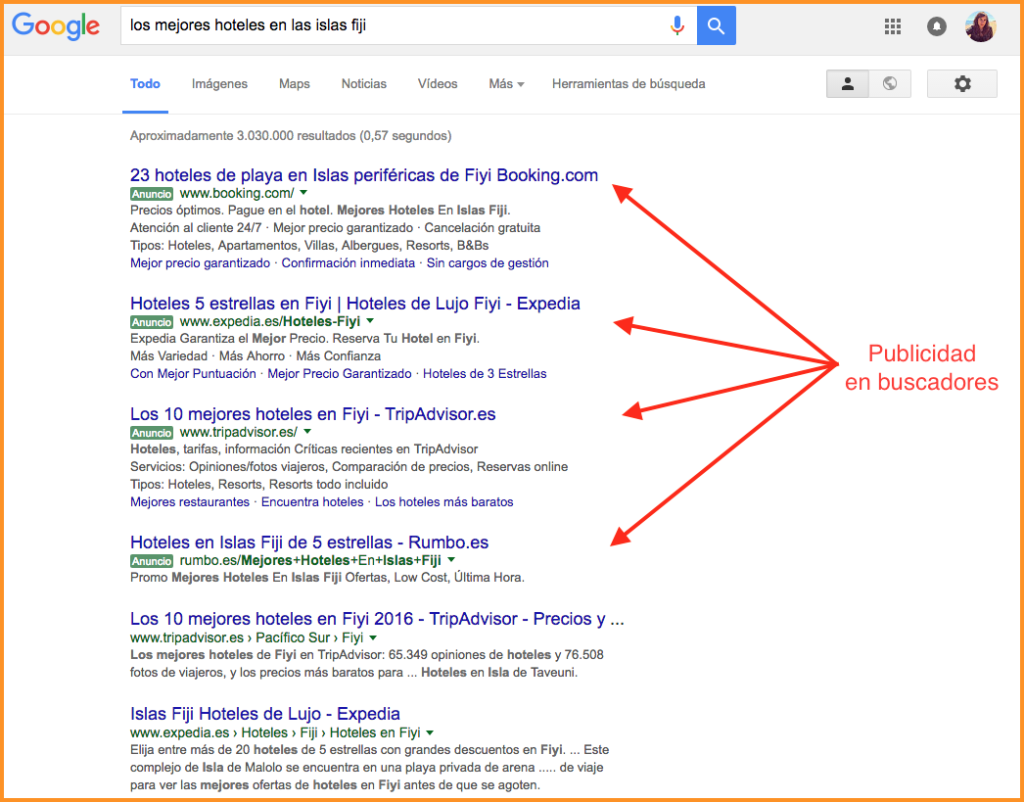Switch to Vídeos tab

438,84
